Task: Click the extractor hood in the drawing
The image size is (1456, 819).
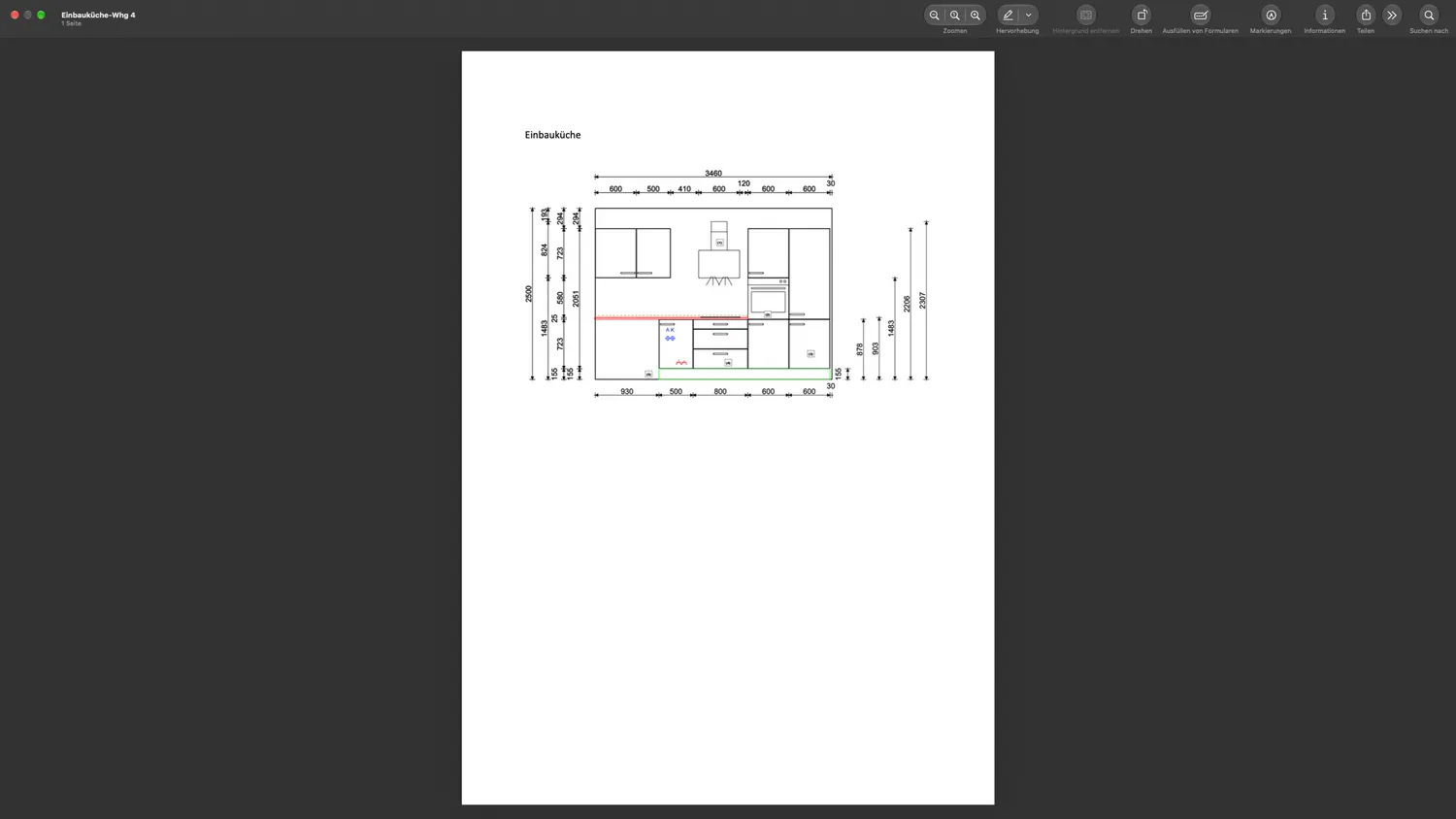Action: [x=719, y=253]
